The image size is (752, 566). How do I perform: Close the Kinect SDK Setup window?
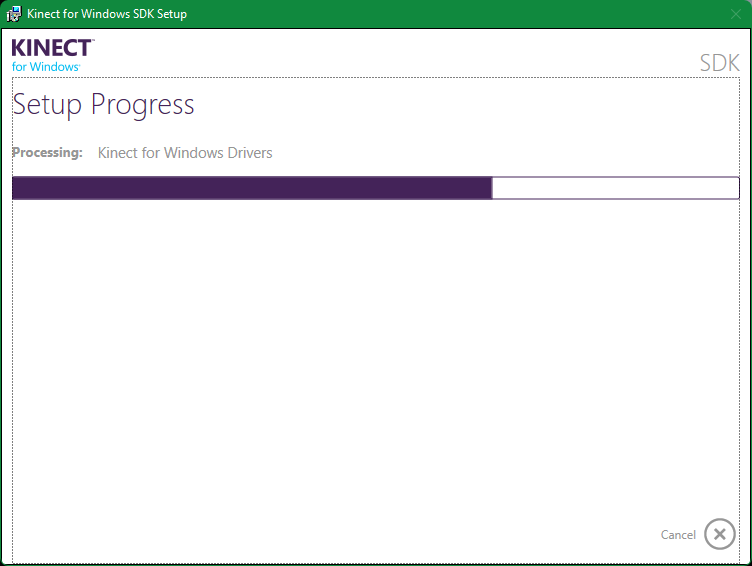click(x=736, y=14)
